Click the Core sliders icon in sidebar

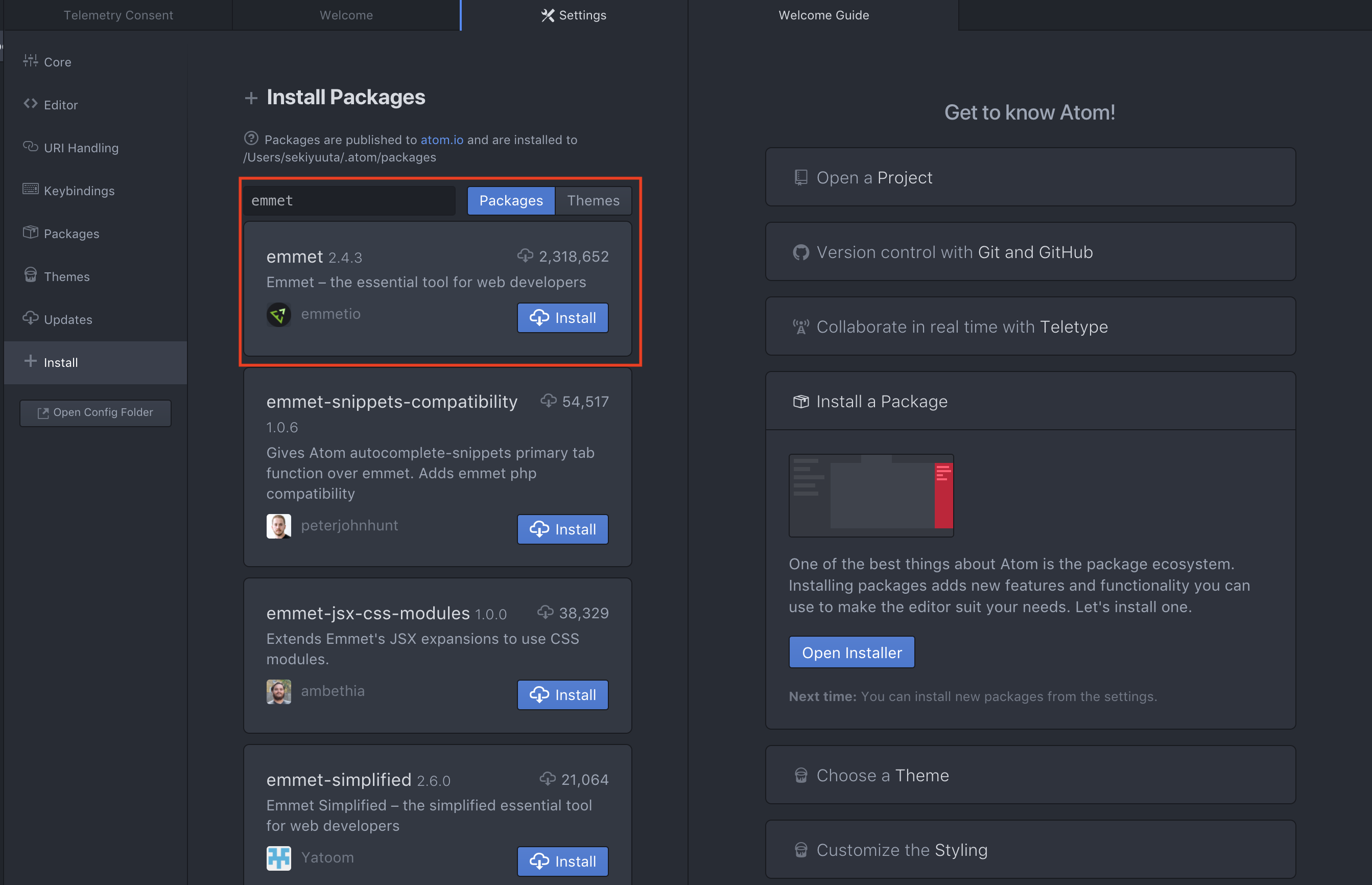click(x=31, y=61)
